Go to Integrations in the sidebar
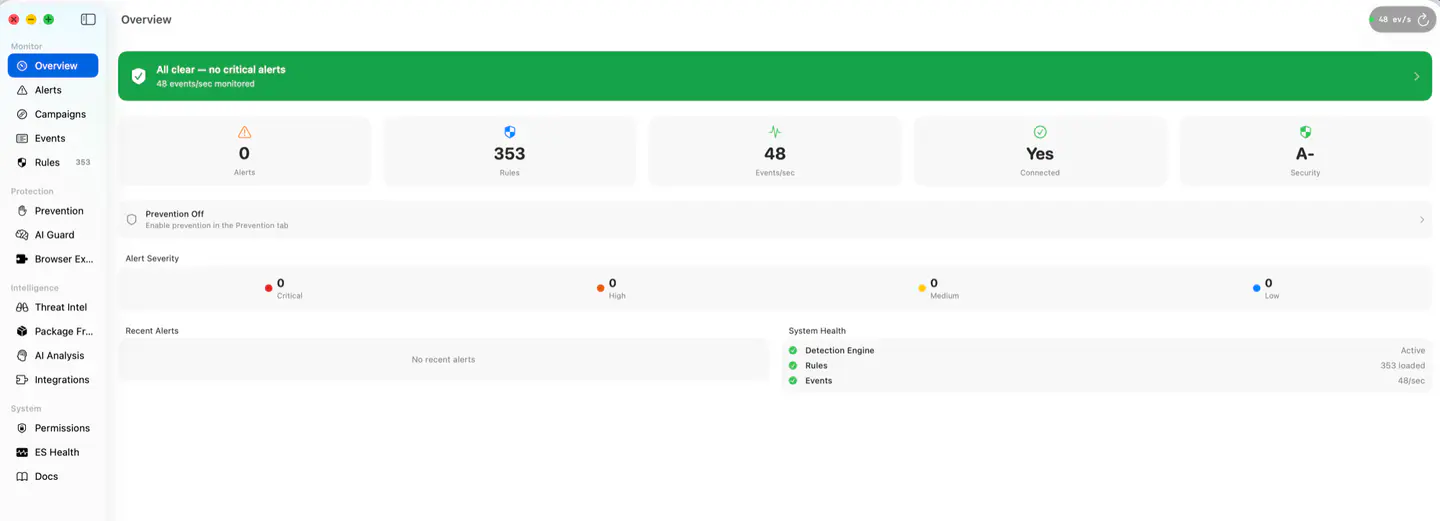1440x521 pixels. tap(53, 380)
